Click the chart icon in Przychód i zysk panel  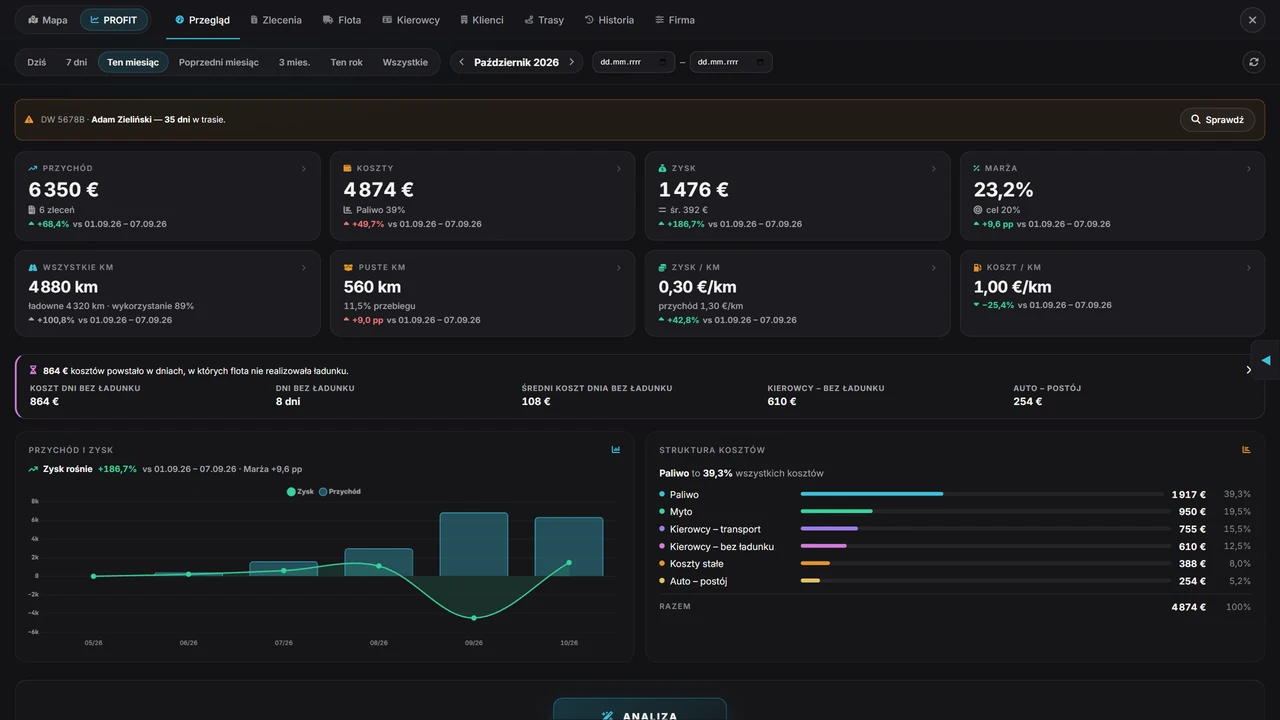click(x=616, y=450)
